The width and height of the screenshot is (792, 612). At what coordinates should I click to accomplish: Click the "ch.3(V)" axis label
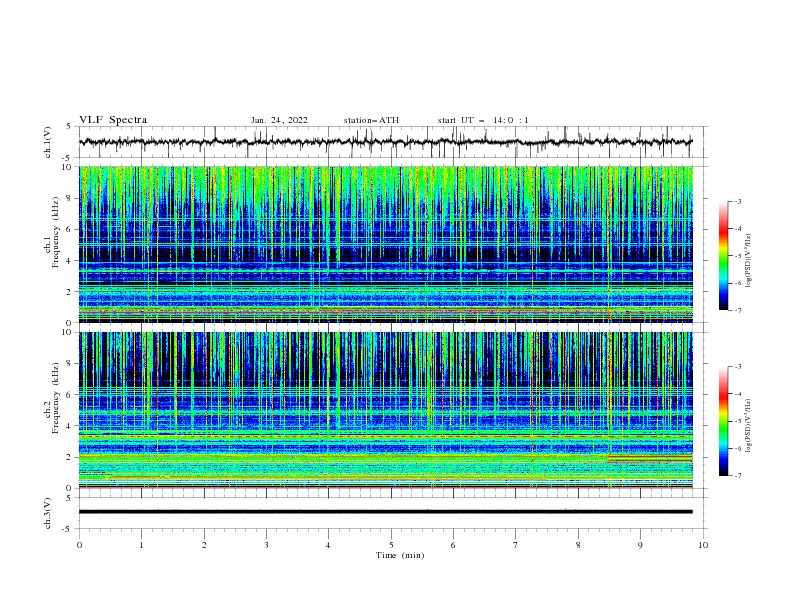pyautogui.click(x=48, y=513)
